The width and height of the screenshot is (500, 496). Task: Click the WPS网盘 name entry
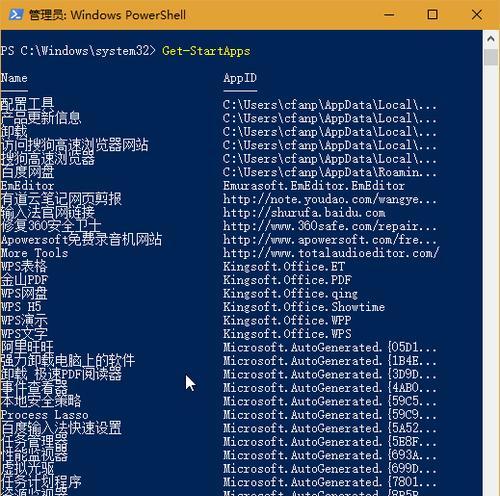pos(24,294)
